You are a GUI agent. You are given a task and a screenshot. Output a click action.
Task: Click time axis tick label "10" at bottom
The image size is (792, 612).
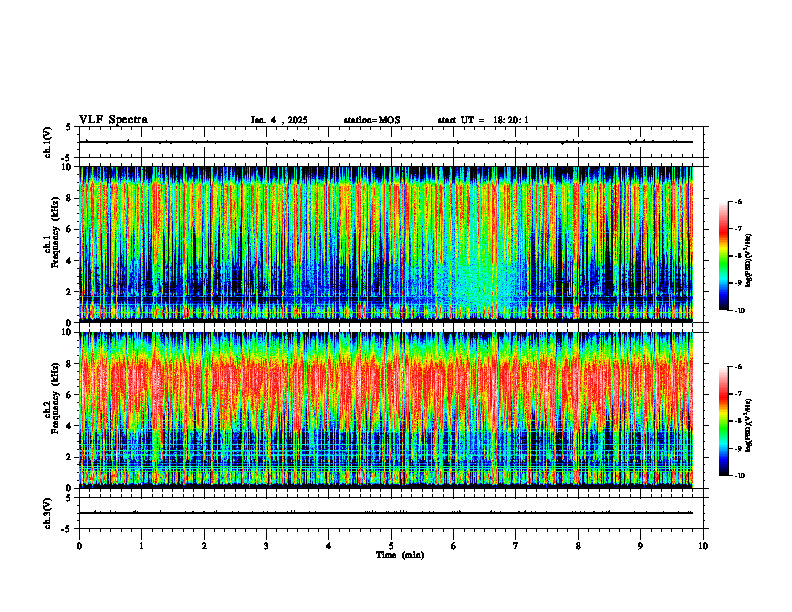[x=703, y=546]
